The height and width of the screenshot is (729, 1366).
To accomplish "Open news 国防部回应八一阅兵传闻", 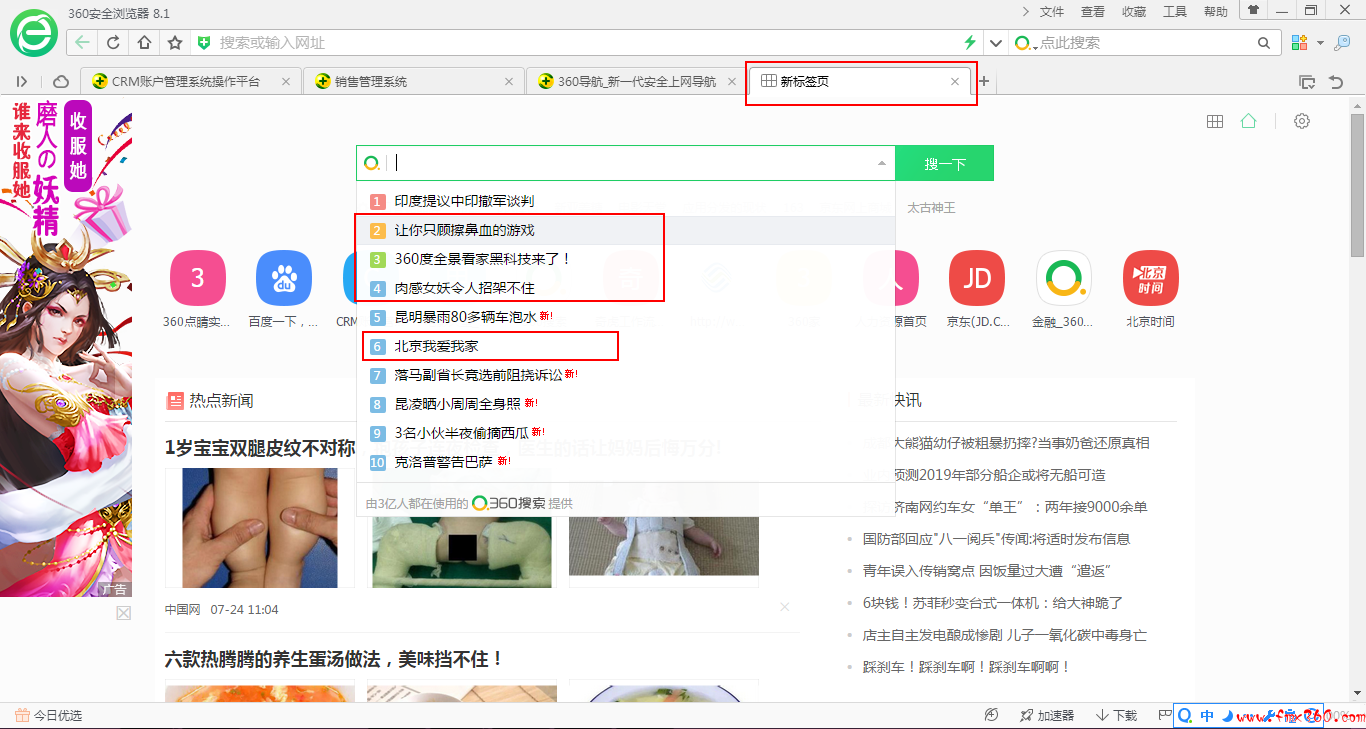I will point(996,539).
